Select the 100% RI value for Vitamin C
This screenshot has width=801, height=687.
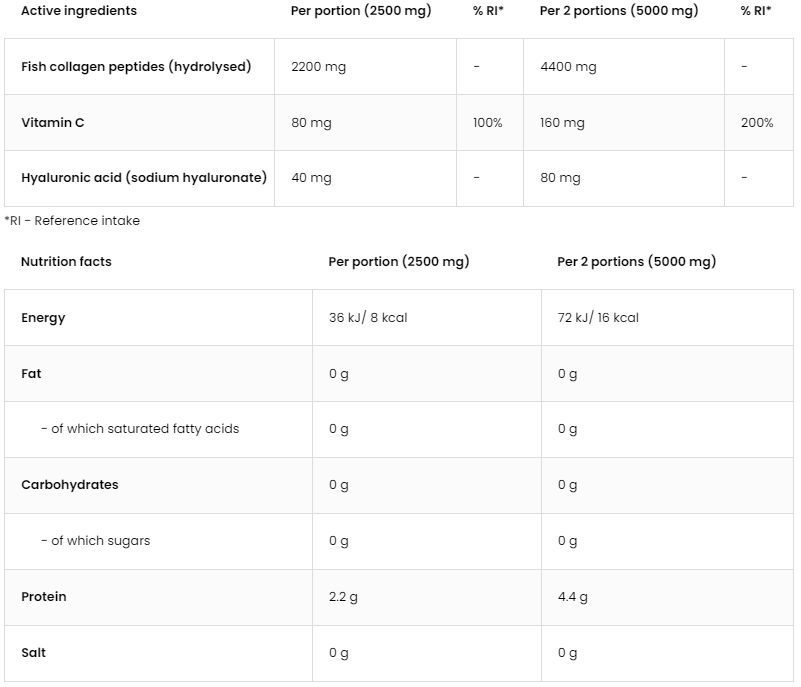487,123
